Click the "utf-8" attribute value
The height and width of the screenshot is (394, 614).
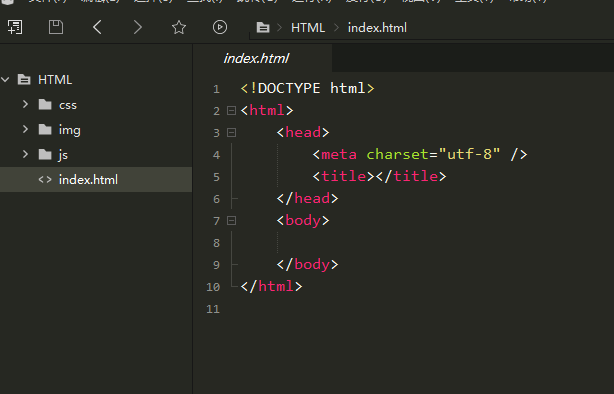pyautogui.click(x=470, y=155)
